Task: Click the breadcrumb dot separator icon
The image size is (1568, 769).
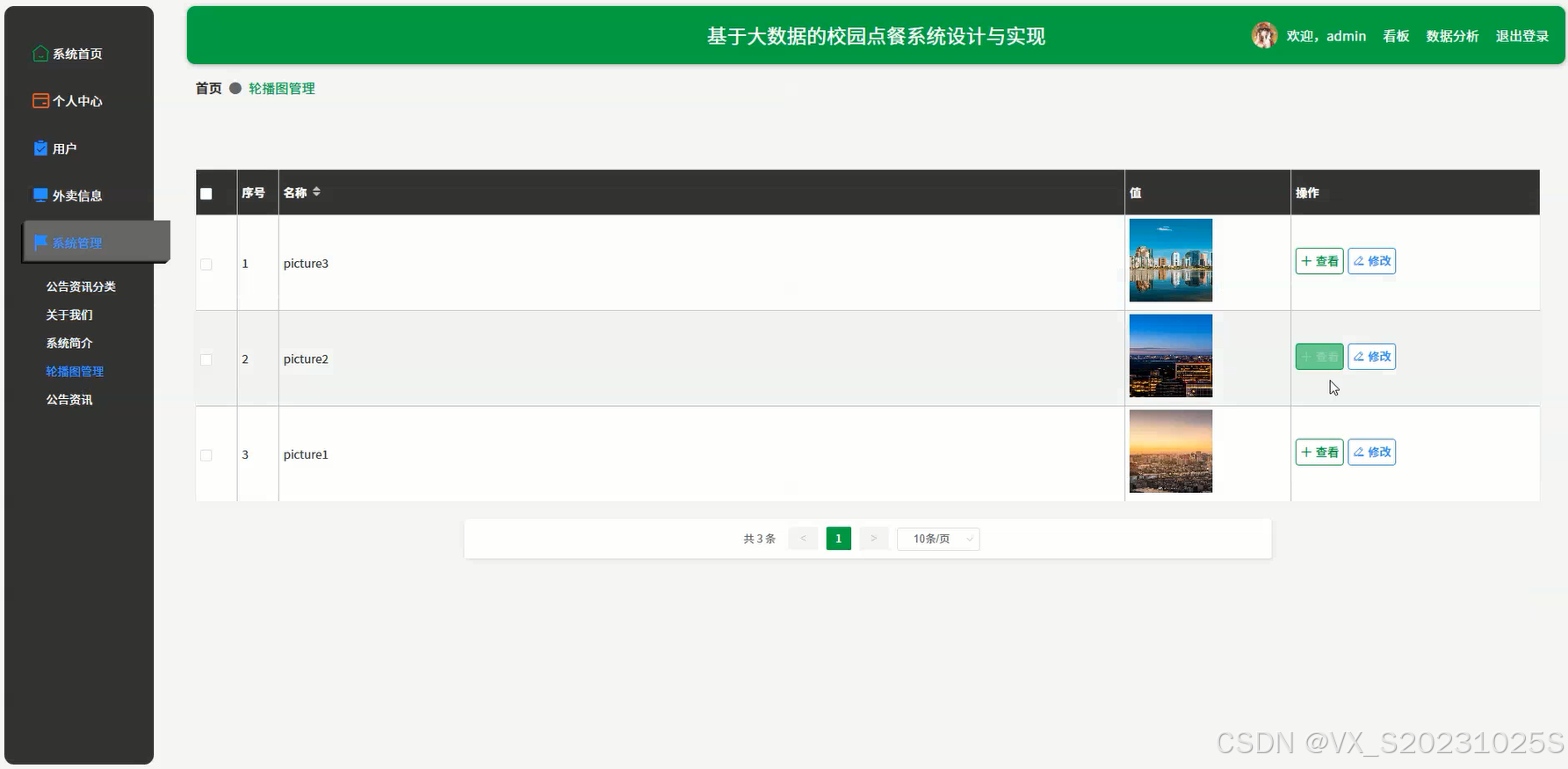Action: 235,88
